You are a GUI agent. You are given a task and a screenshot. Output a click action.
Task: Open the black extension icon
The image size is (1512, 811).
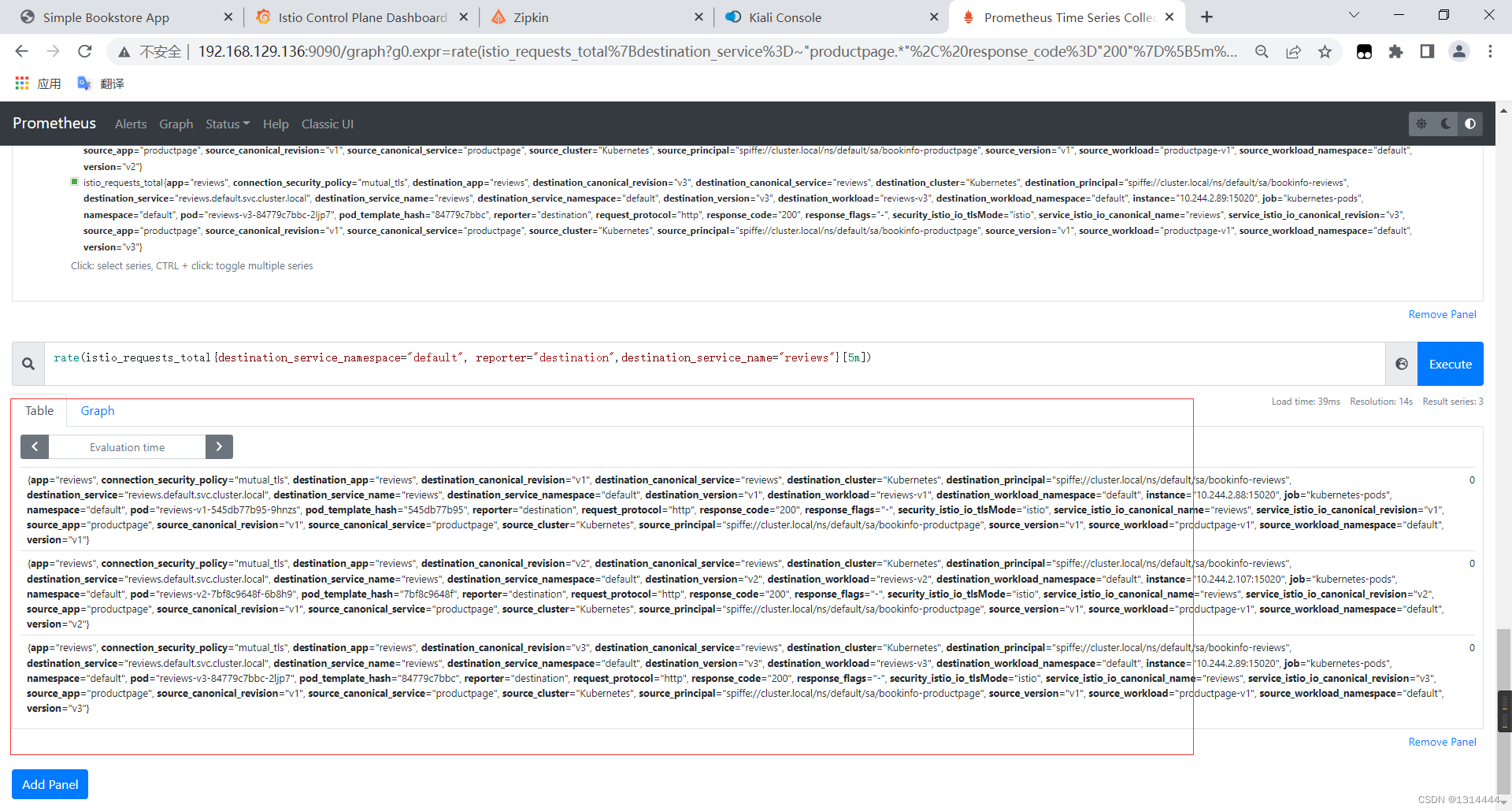[1365, 52]
